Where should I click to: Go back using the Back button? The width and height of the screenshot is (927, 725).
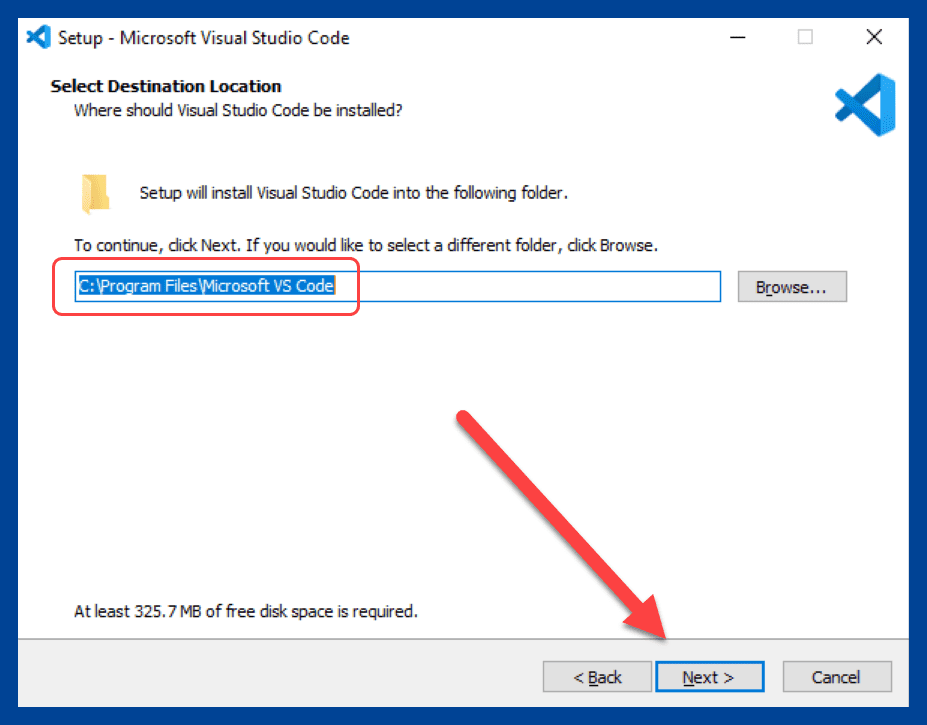pos(596,676)
